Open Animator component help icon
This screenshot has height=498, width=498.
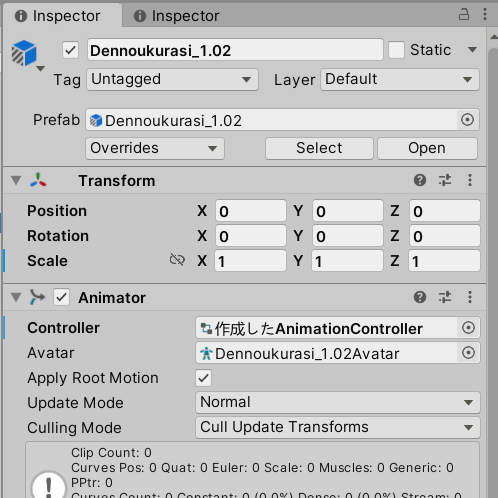(420, 297)
